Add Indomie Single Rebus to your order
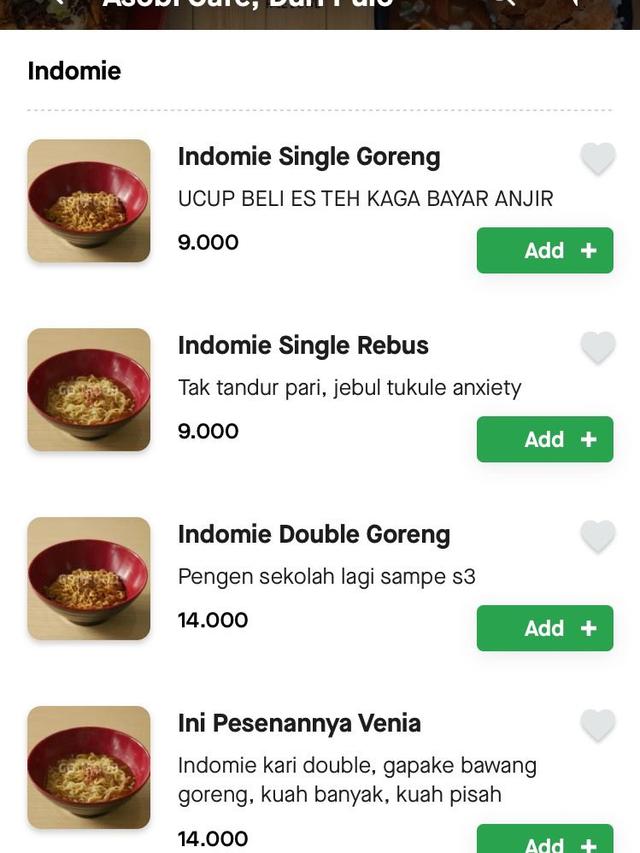This screenshot has height=853, width=640. tap(545, 439)
